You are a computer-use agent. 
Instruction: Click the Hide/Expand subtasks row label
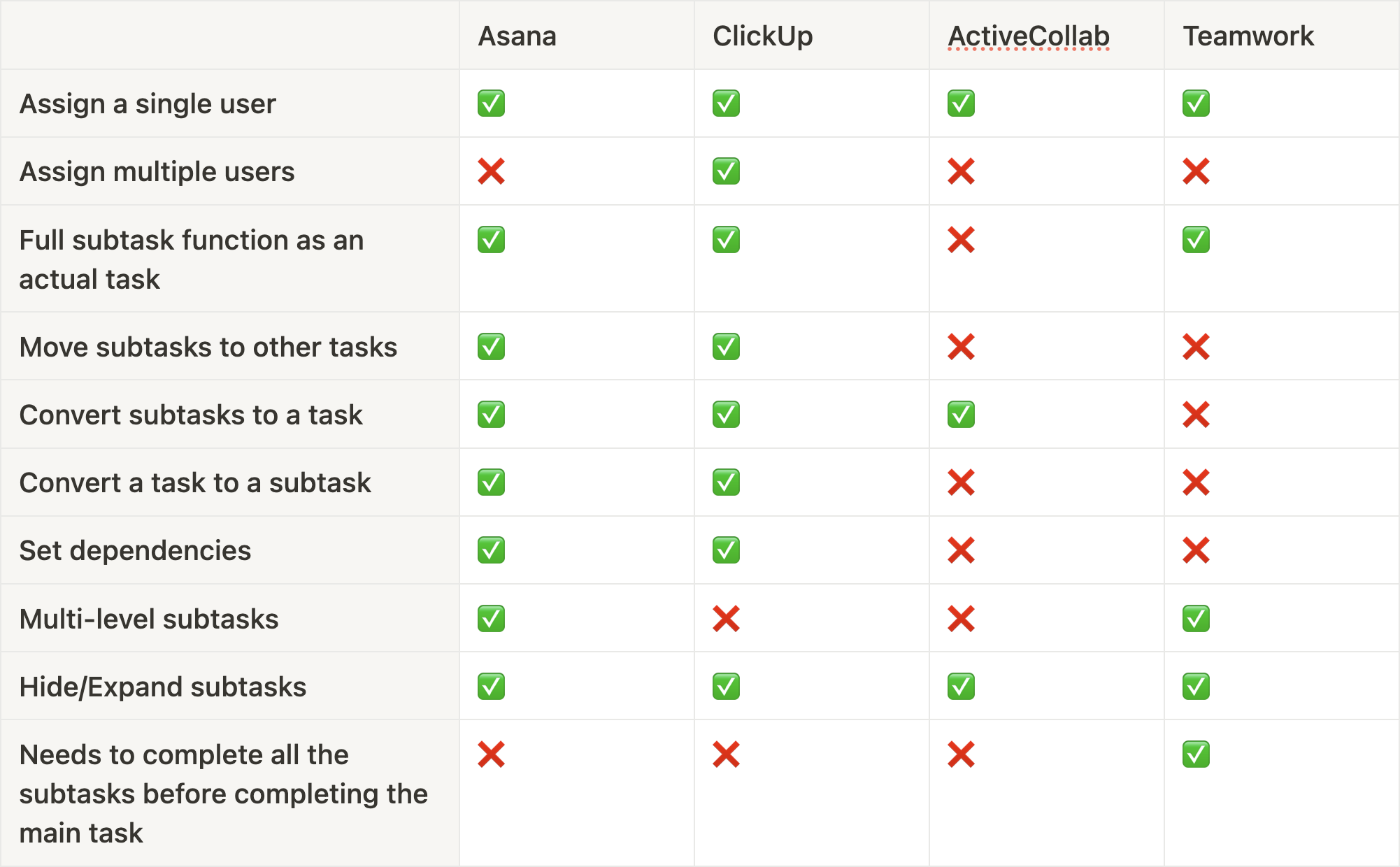[x=163, y=687]
